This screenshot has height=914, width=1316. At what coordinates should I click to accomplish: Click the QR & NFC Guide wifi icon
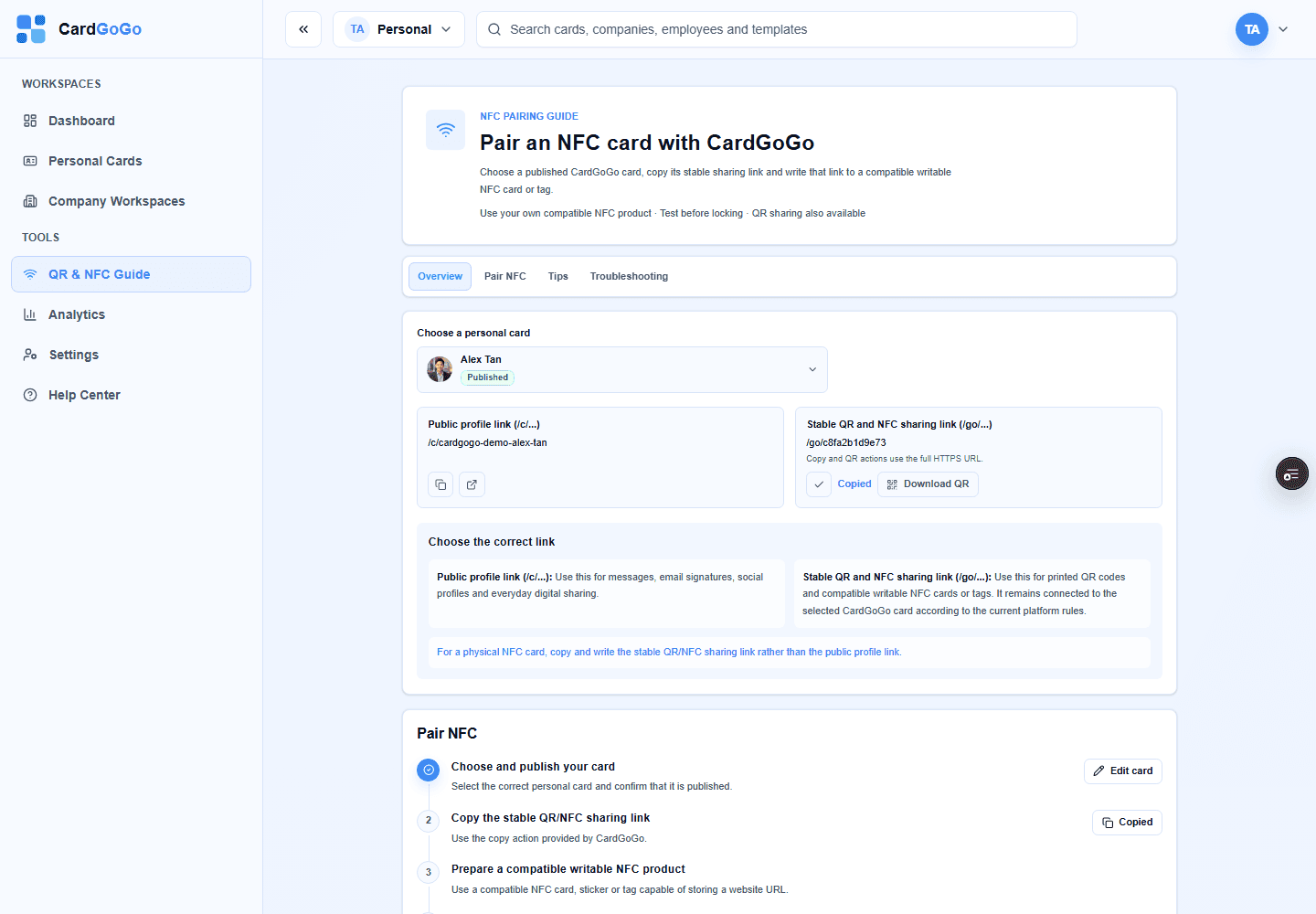coord(30,274)
